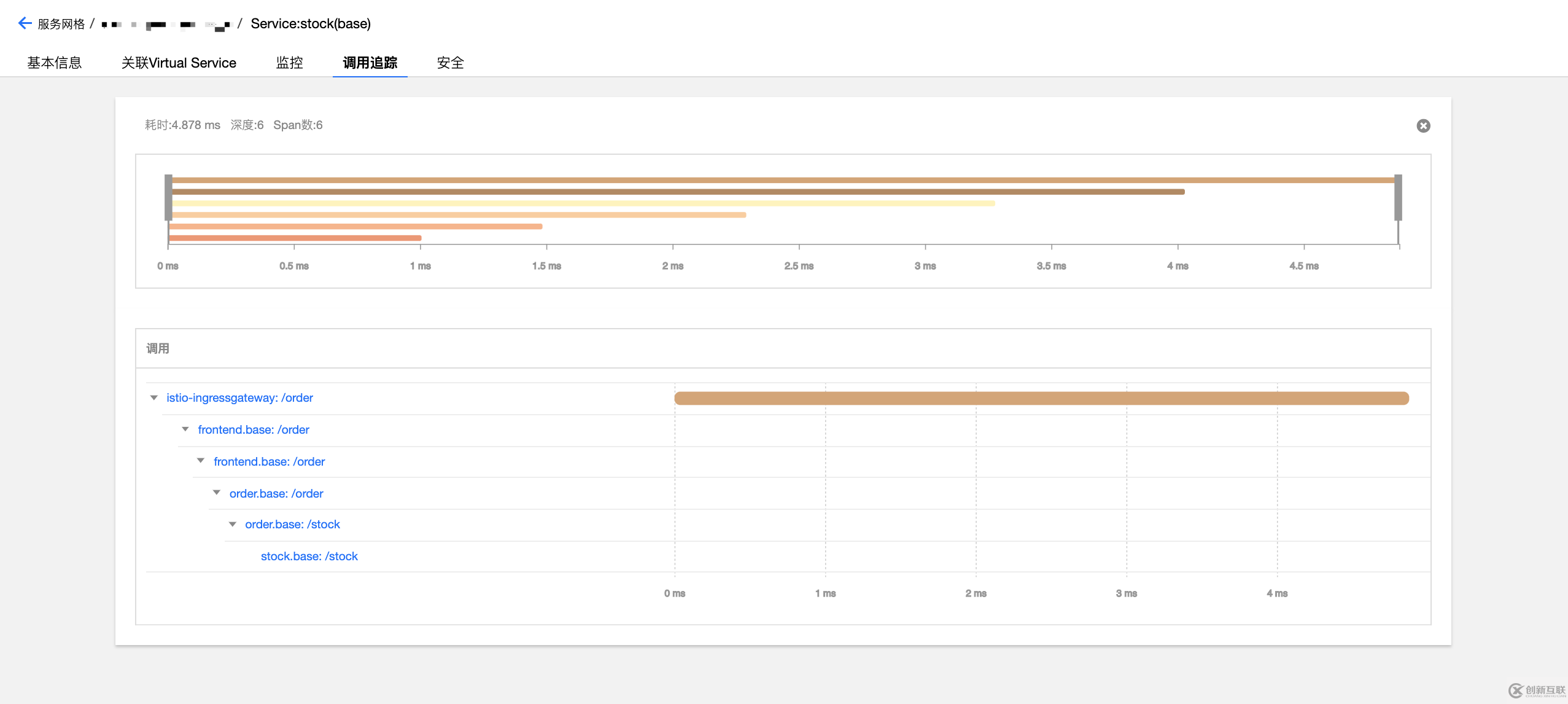Open the deeper frontend.base: /order span

(269, 462)
